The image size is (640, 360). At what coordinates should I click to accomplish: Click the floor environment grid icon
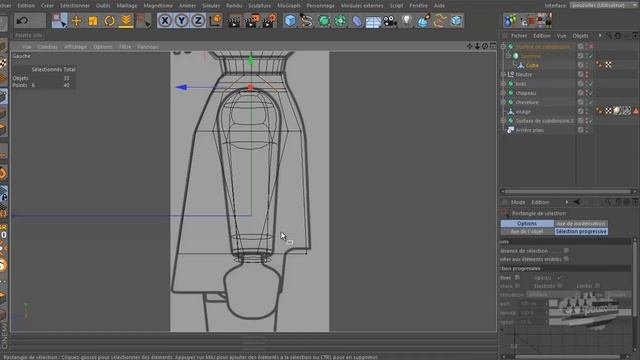(373, 21)
